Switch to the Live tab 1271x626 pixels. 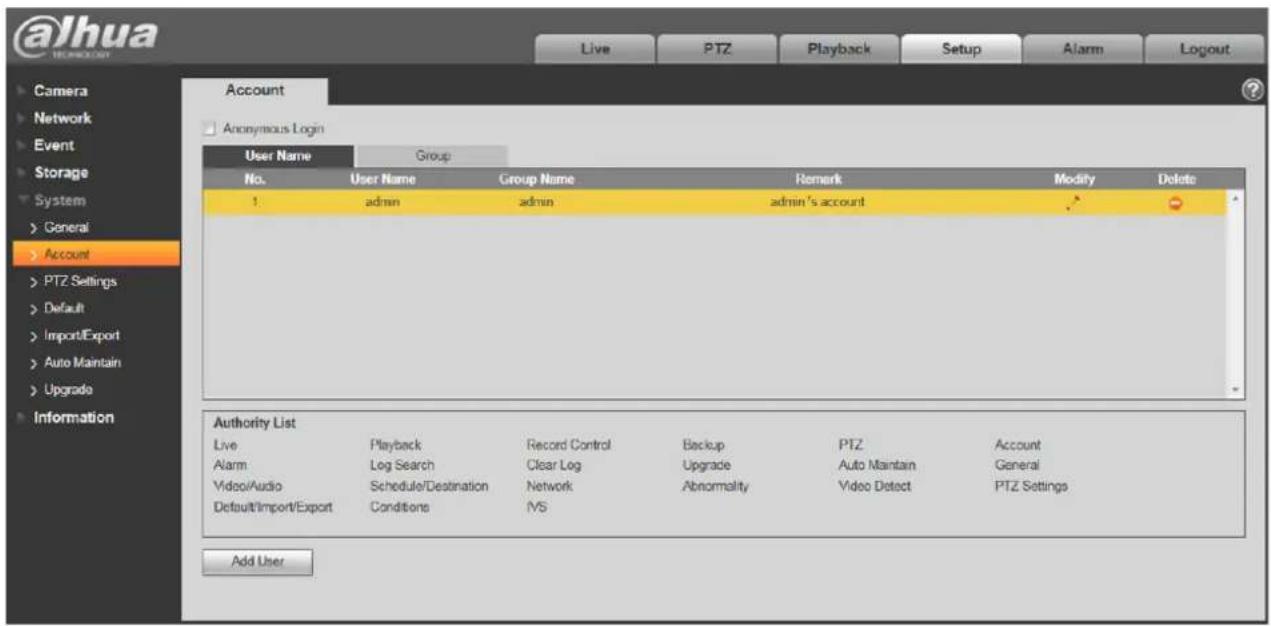pyautogui.click(x=595, y=49)
